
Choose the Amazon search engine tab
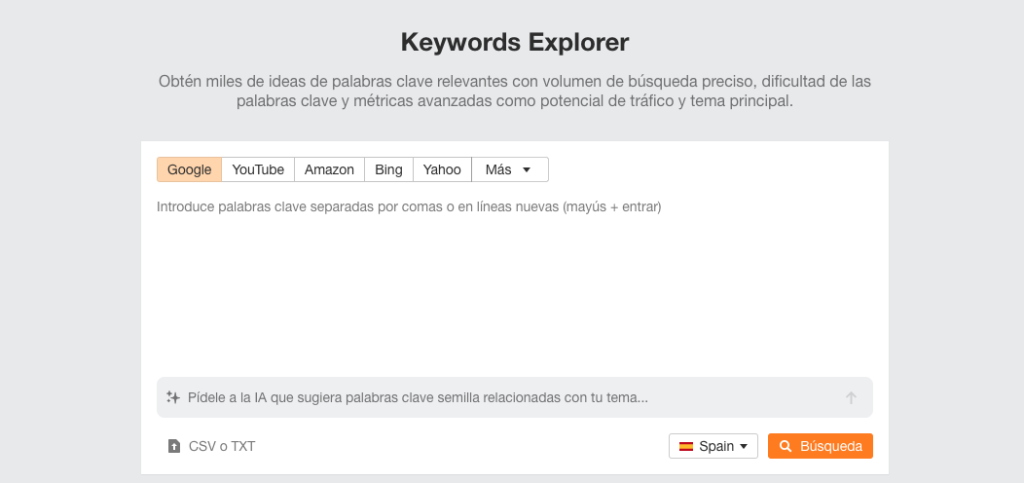(329, 170)
